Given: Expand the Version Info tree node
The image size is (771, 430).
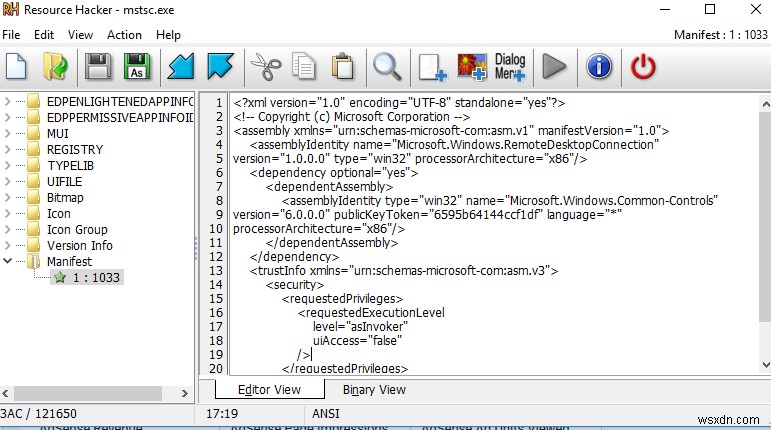Looking at the screenshot, I should coord(7,245).
